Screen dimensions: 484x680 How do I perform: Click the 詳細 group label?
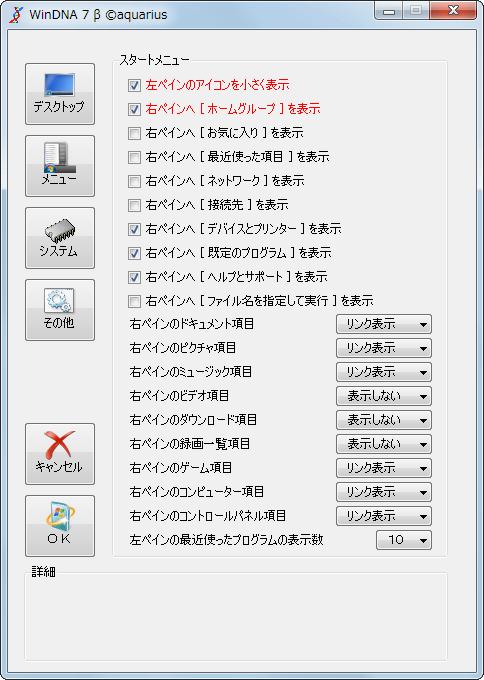(43, 572)
